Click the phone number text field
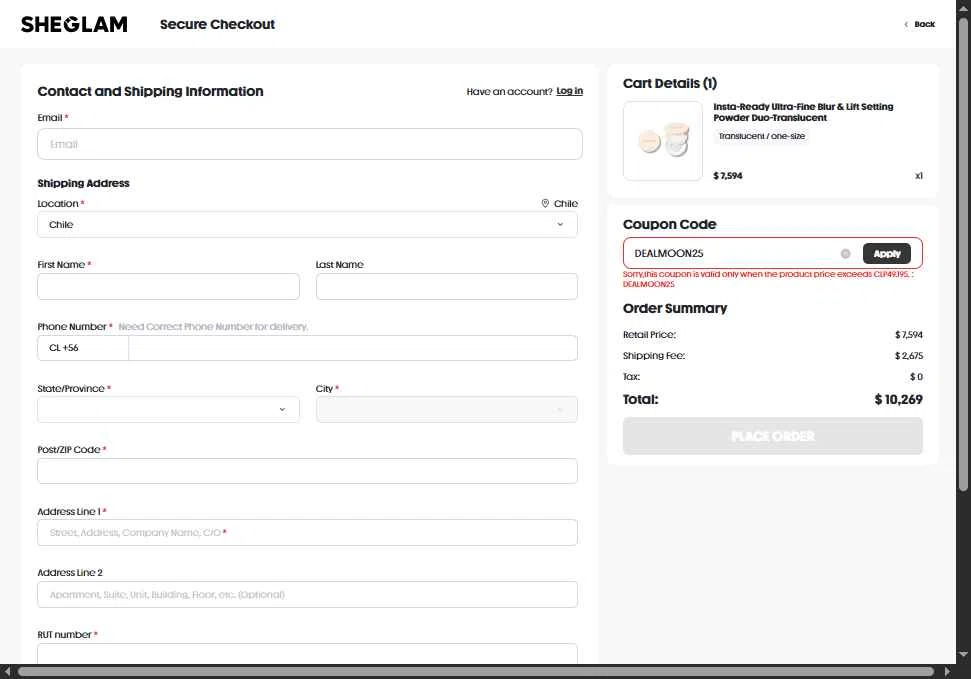 (353, 348)
